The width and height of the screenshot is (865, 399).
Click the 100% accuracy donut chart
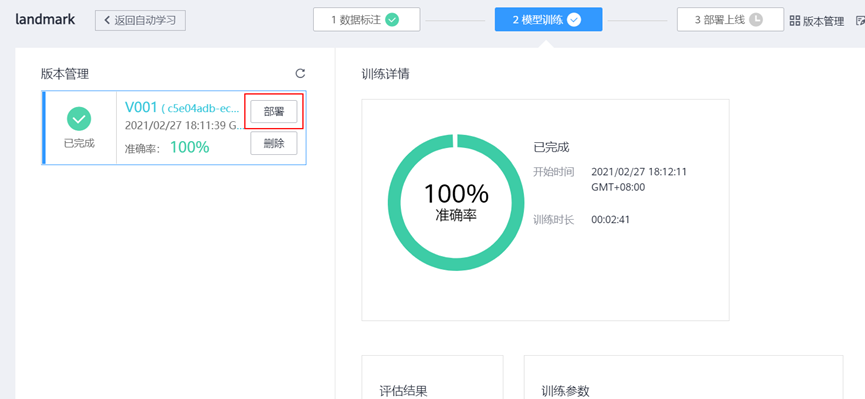[x=456, y=202]
